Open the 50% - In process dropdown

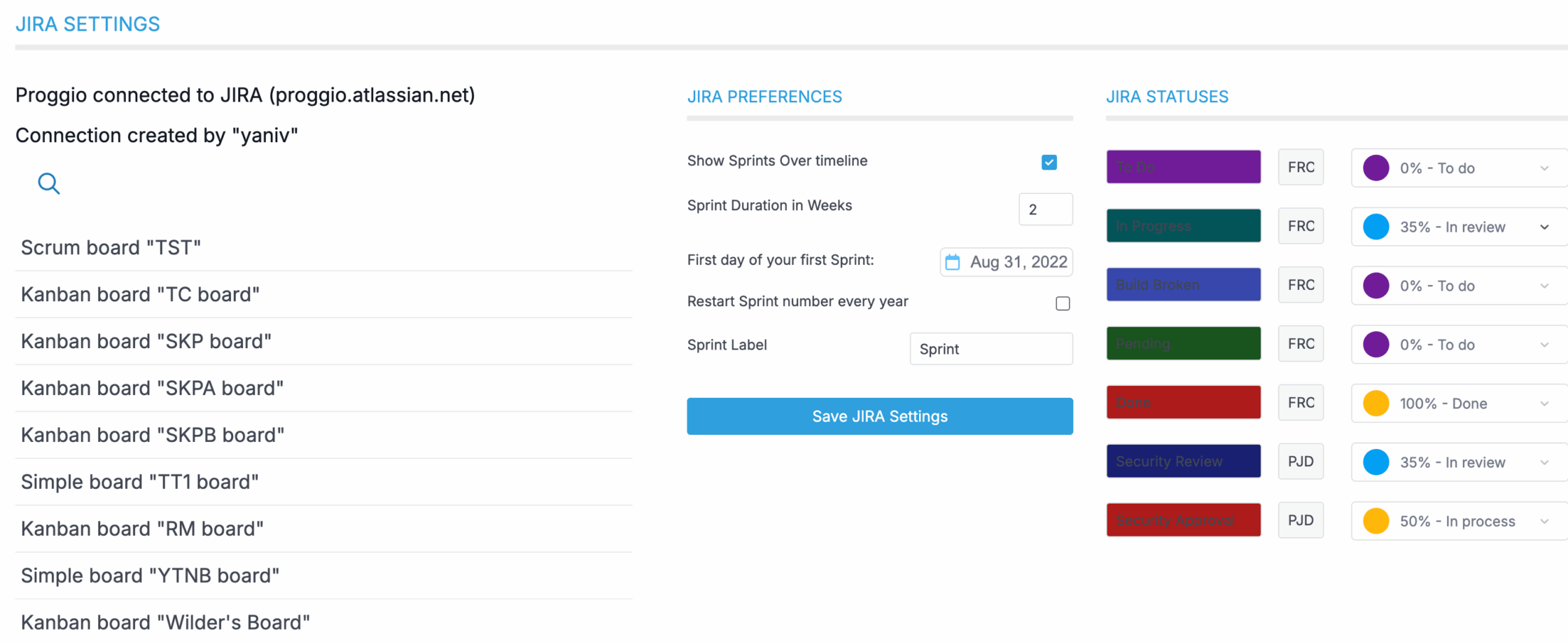(x=1459, y=521)
